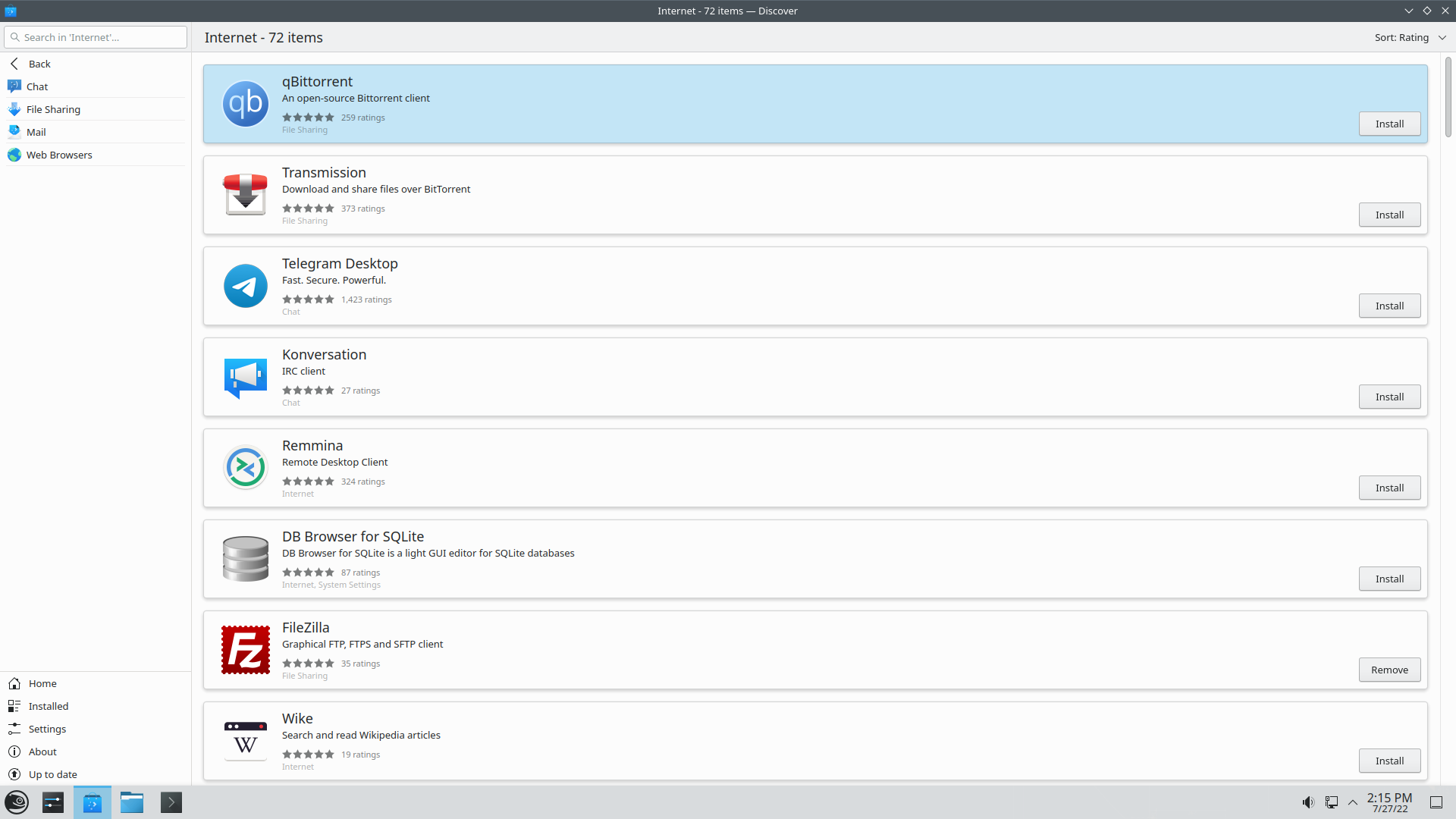The width and height of the screenshot is (1456, 819).
Task: Install Remmina
Action: coord(1389,488)
